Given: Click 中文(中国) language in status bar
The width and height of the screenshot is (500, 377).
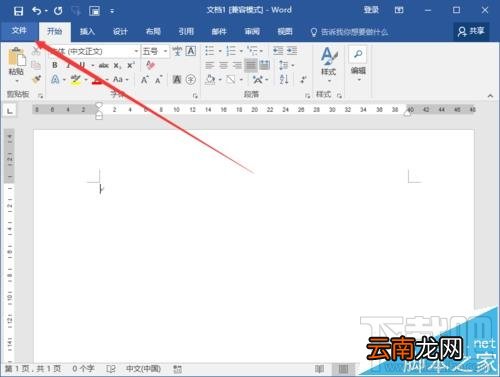Looking at the screenshot, I should (143, 369).
